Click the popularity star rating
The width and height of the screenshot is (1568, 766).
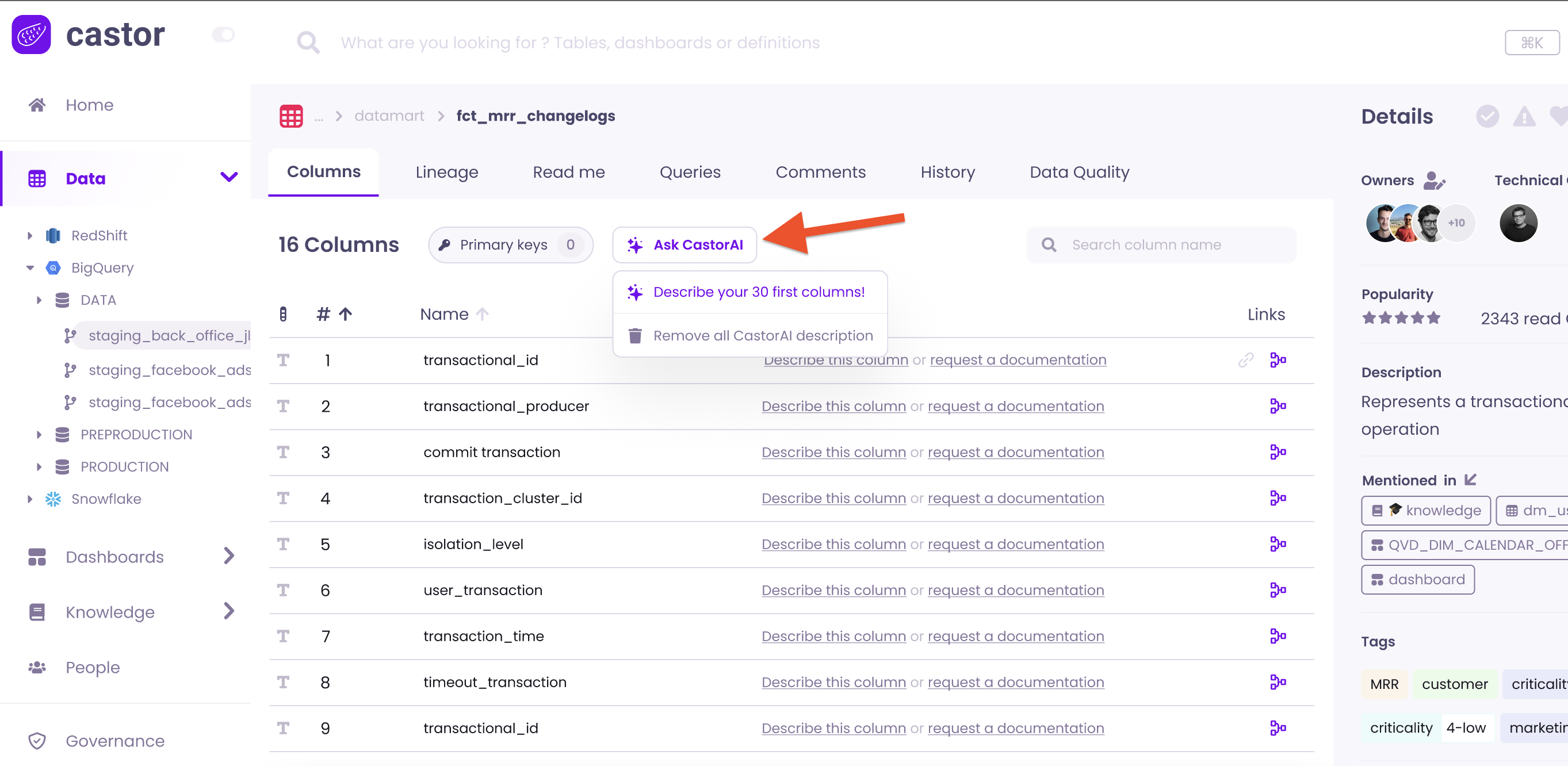[x=1401, y=317]
